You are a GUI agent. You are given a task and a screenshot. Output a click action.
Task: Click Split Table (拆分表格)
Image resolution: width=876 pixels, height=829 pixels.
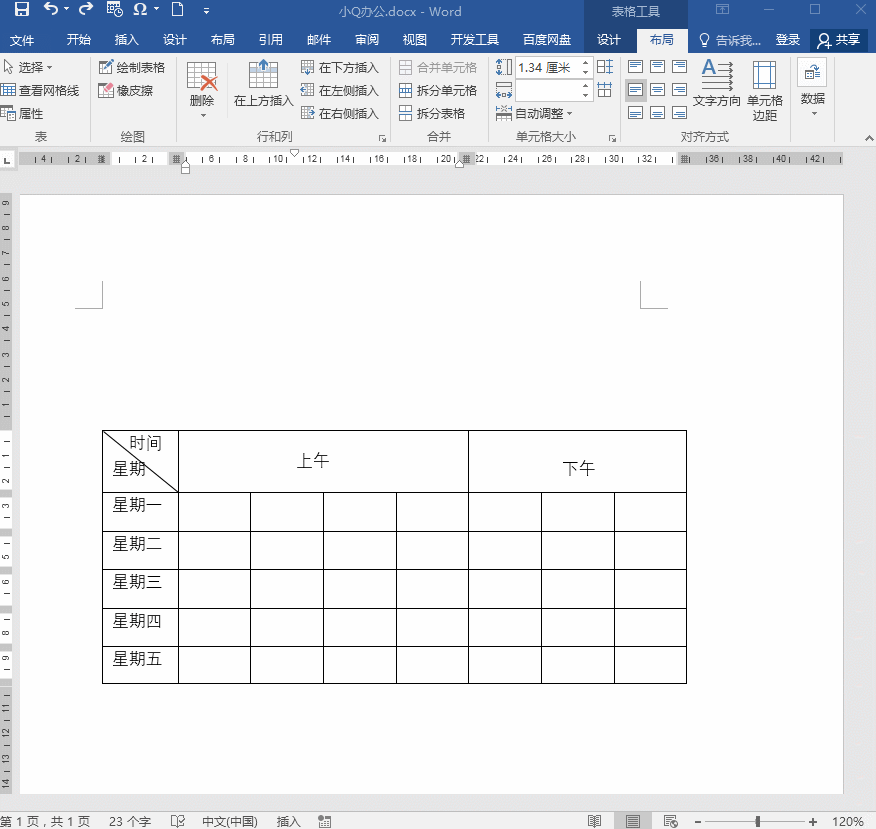click(432, 113)
